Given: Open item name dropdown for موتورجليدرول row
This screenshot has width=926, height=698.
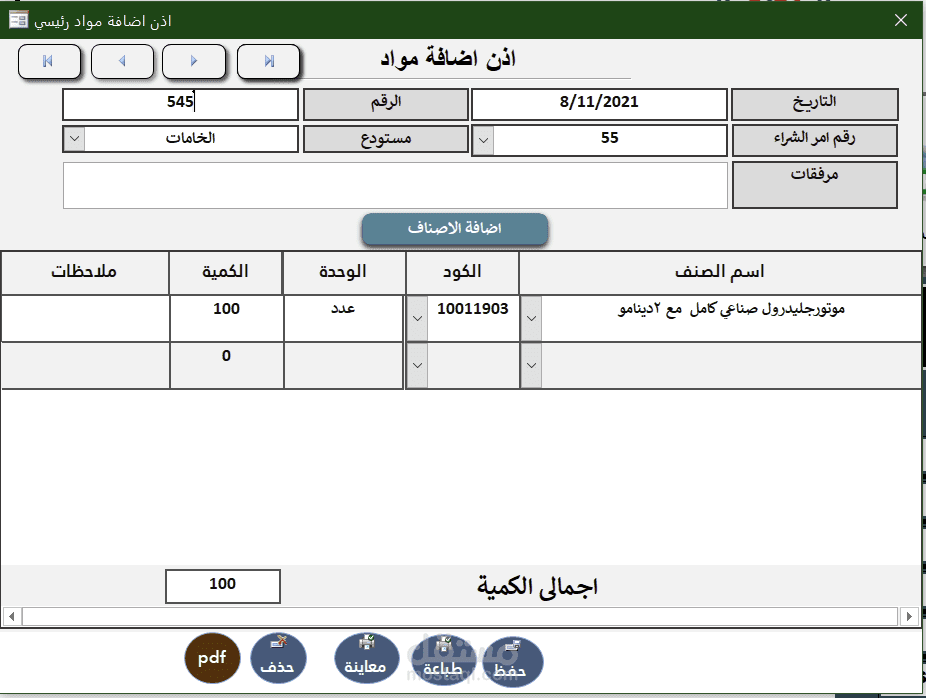Looking at the screenshot, I should [x=531, y=319].
